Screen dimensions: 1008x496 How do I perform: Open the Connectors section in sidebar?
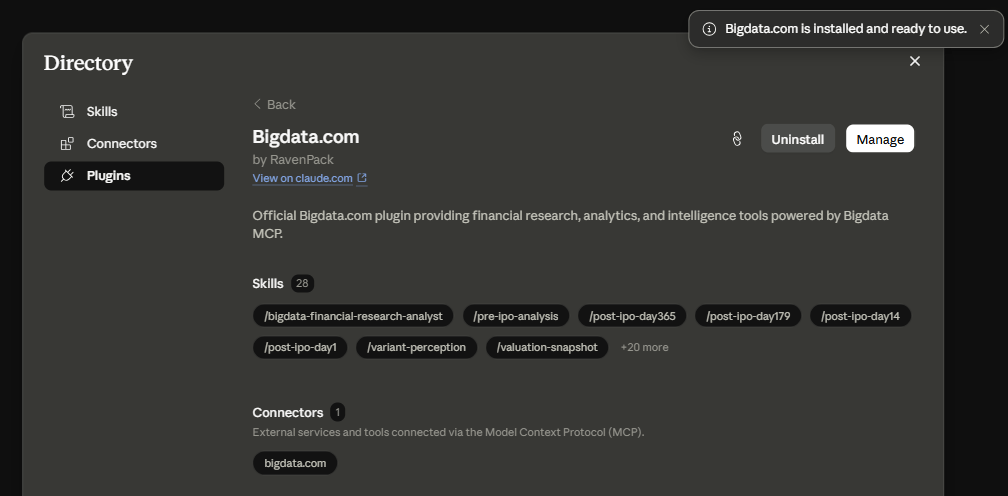click(134, 144)
